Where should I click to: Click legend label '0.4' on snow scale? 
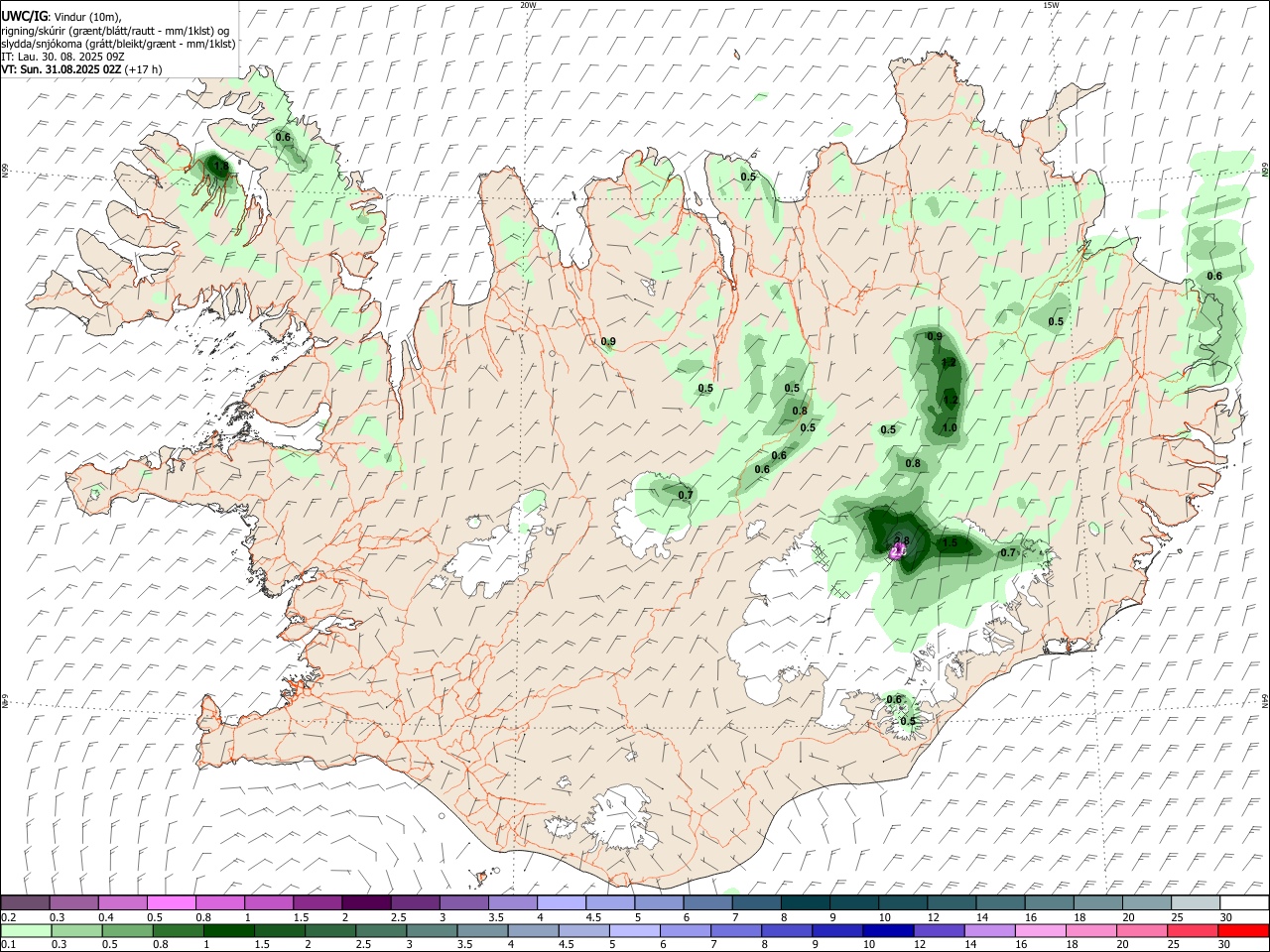click(106, 917)
